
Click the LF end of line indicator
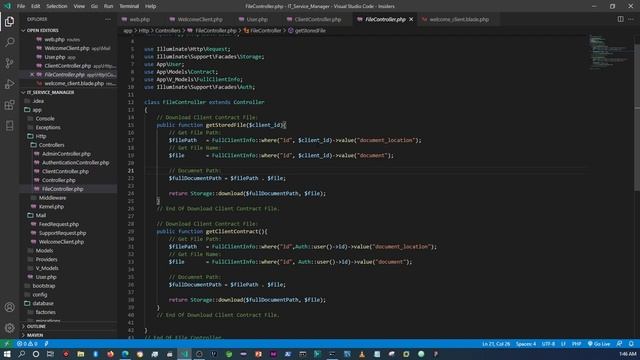pos(563,344)
